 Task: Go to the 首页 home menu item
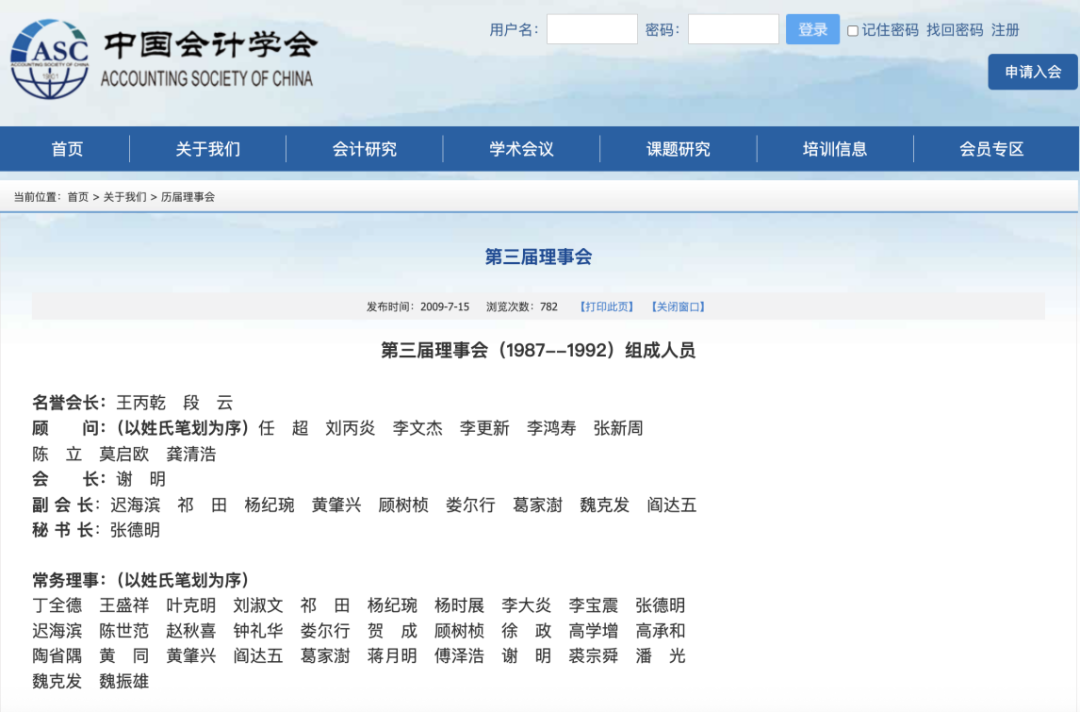[67, 149]
